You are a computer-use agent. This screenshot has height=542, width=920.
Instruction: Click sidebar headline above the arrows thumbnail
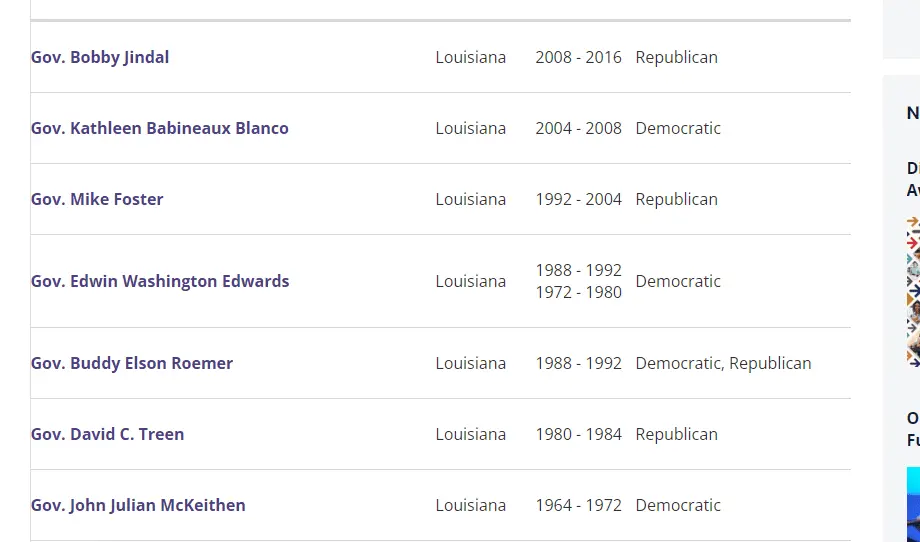[913, 179]
